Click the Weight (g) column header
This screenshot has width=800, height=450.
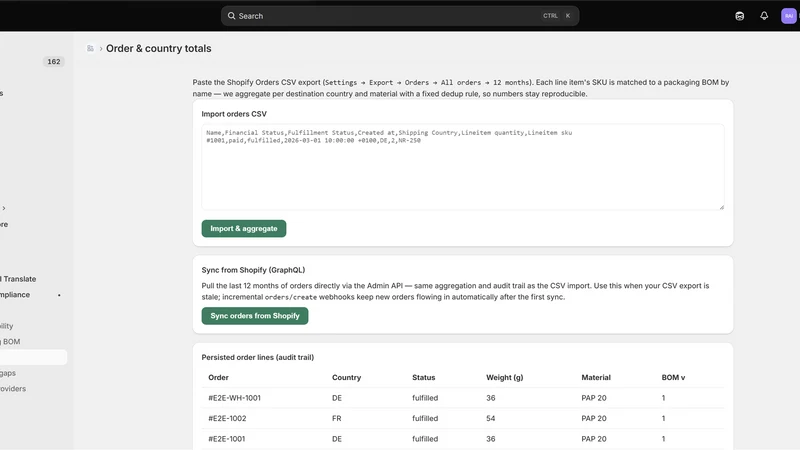(505, 378)
